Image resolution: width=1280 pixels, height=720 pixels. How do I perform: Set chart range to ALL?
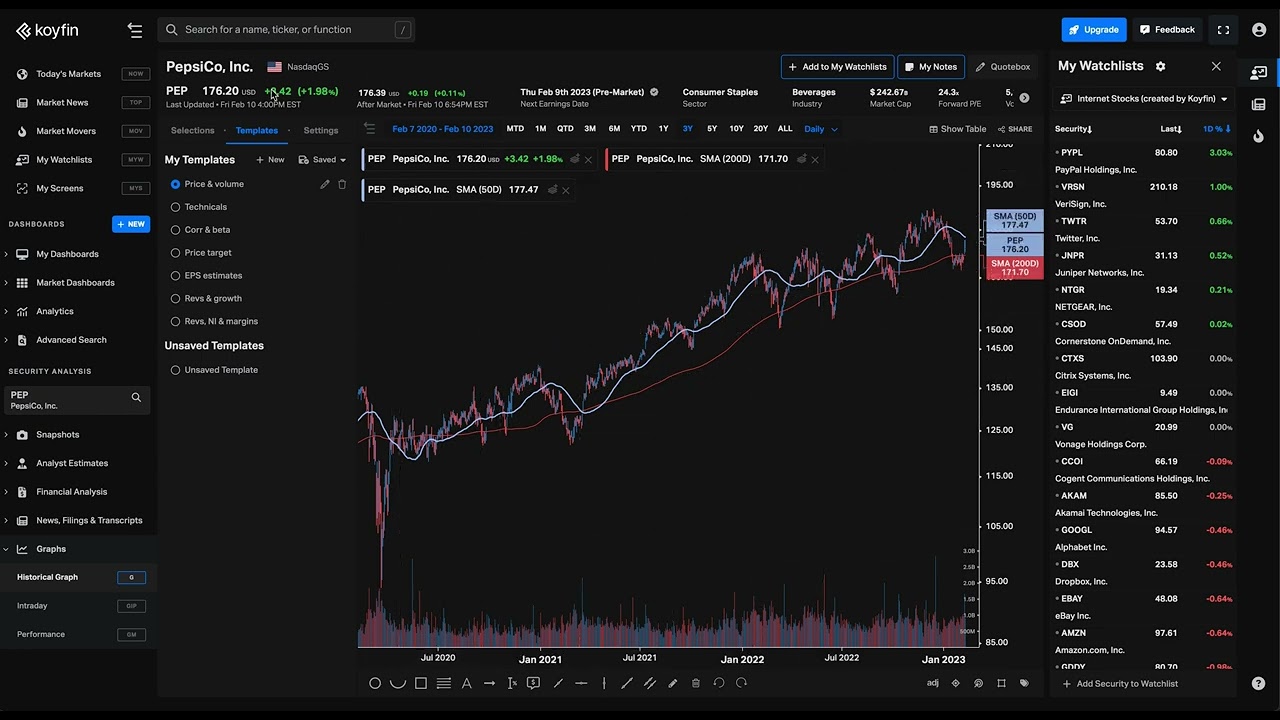click(x=785, y=129)
